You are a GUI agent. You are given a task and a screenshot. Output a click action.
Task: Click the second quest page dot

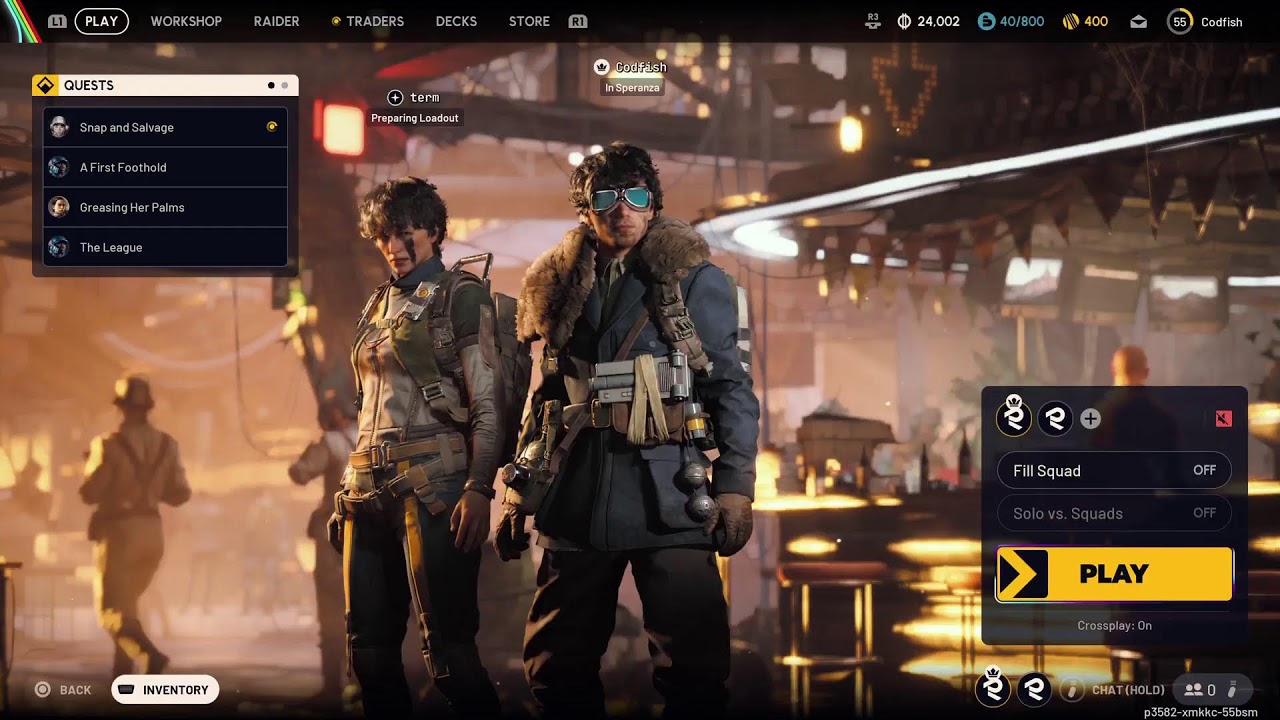[x=285, y=85]
